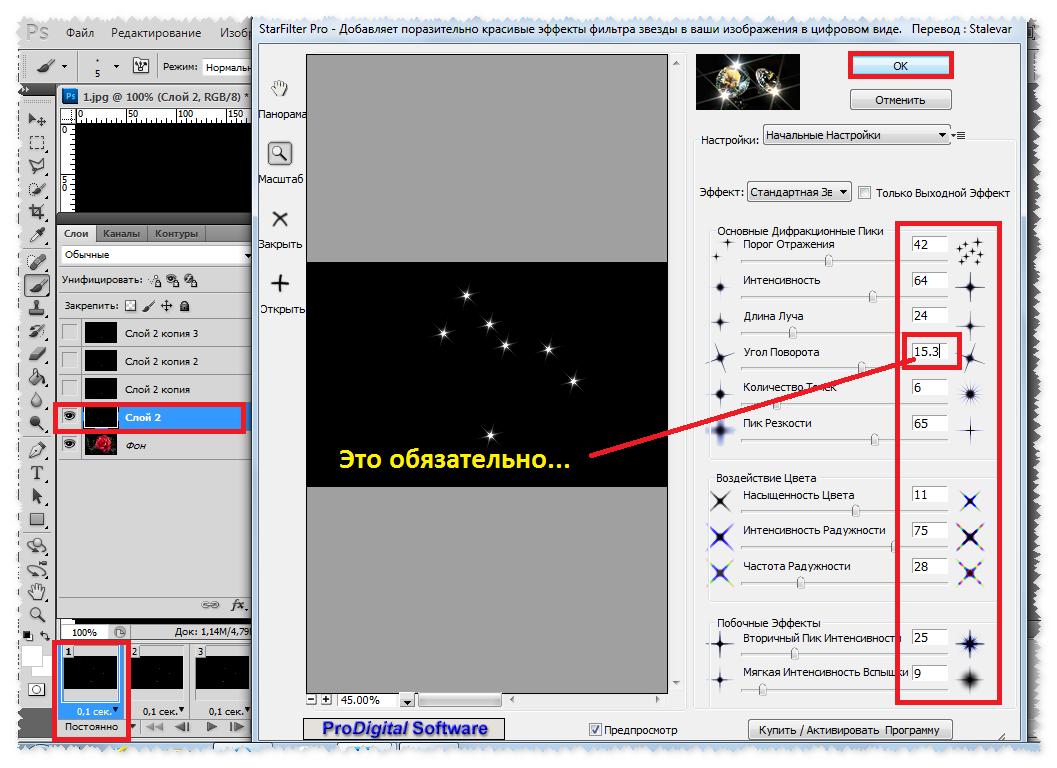This screenshot has width=1057, height=768.
Task: Select the Polygonal Lasso tool
Action: (x=37, y=165)
